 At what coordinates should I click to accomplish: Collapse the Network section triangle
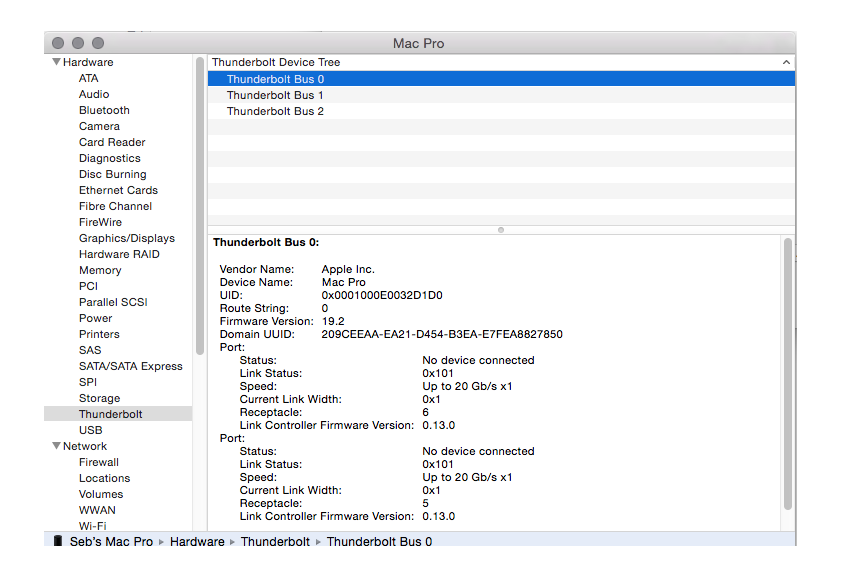tap(56, 446)
